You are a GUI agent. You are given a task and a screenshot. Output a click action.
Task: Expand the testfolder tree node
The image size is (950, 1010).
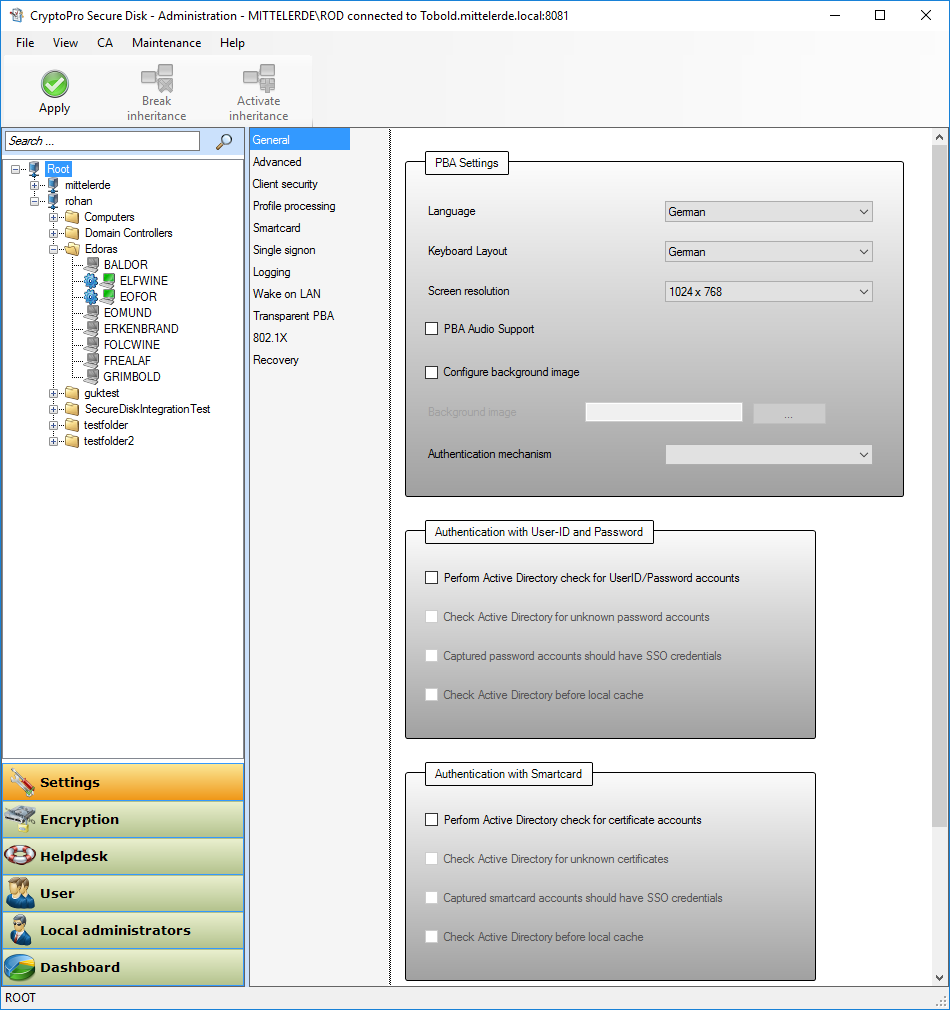53,425
